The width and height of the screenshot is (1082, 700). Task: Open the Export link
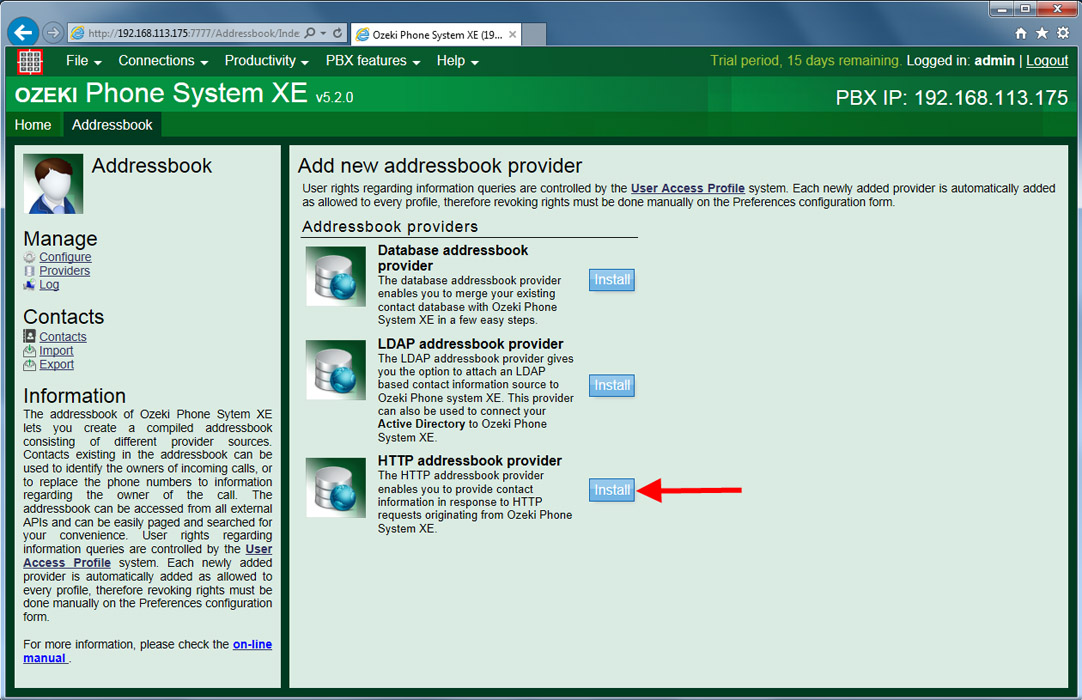pyautogui.click(x=57, y=364)
